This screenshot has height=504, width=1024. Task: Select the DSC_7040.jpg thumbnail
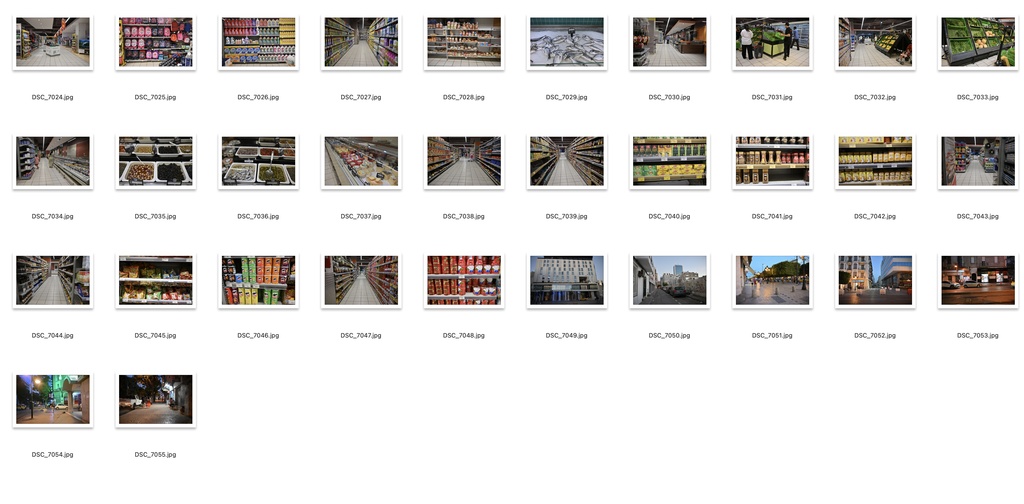(669, 161)
